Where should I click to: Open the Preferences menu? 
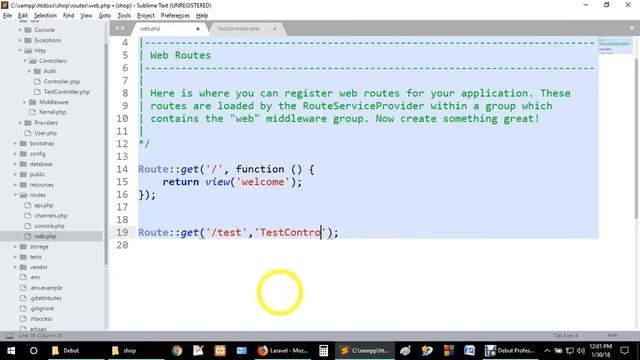click(x=175, y=16)
